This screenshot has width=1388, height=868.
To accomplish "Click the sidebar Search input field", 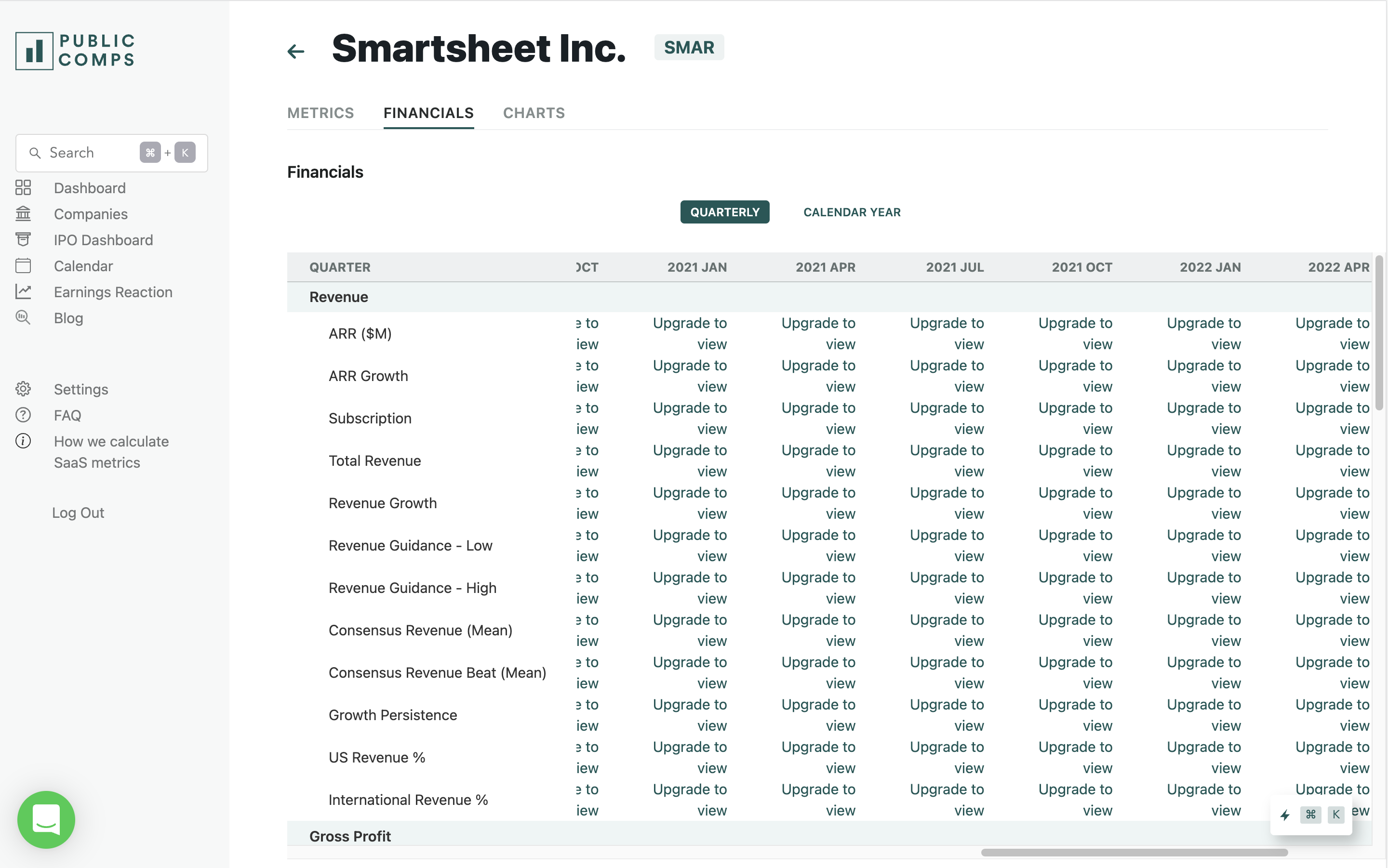I will pyautogui.click(x=86, y=153).
